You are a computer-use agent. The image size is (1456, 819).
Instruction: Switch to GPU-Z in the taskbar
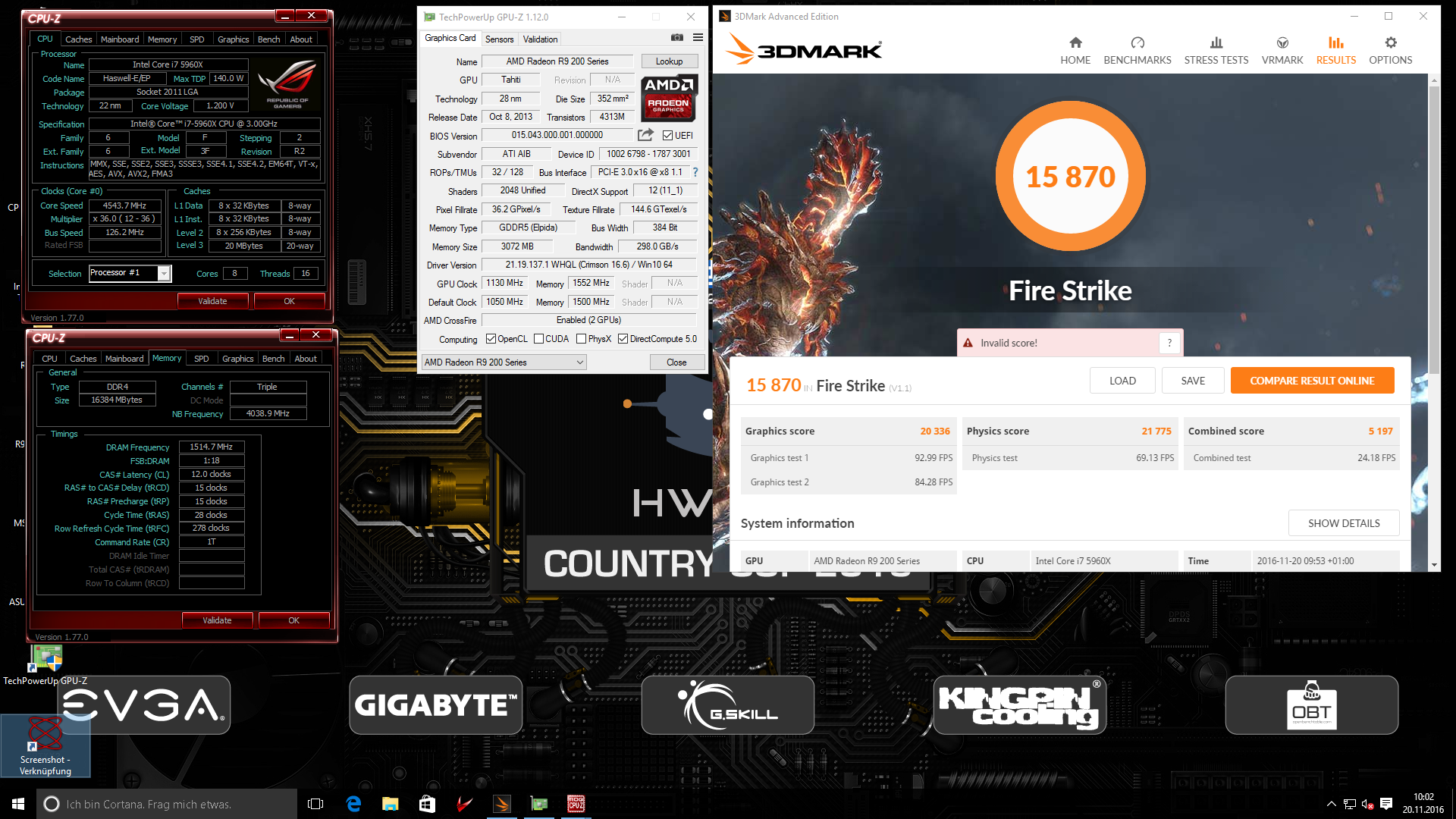tap(538, 804)
